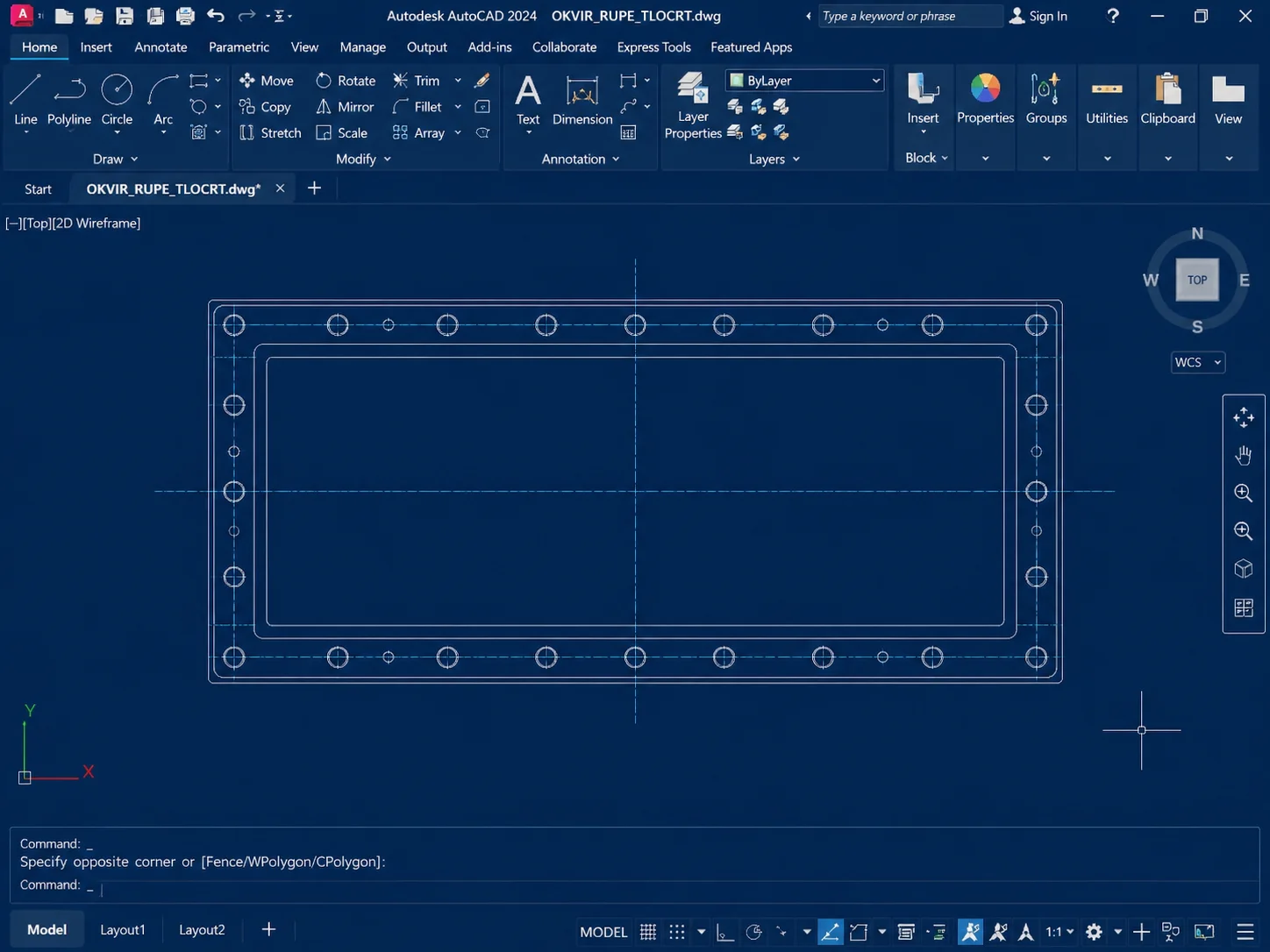This screenshot has width=1270, height=952.
Task: Click the MODEL space button
Action: tap(603, 931)
